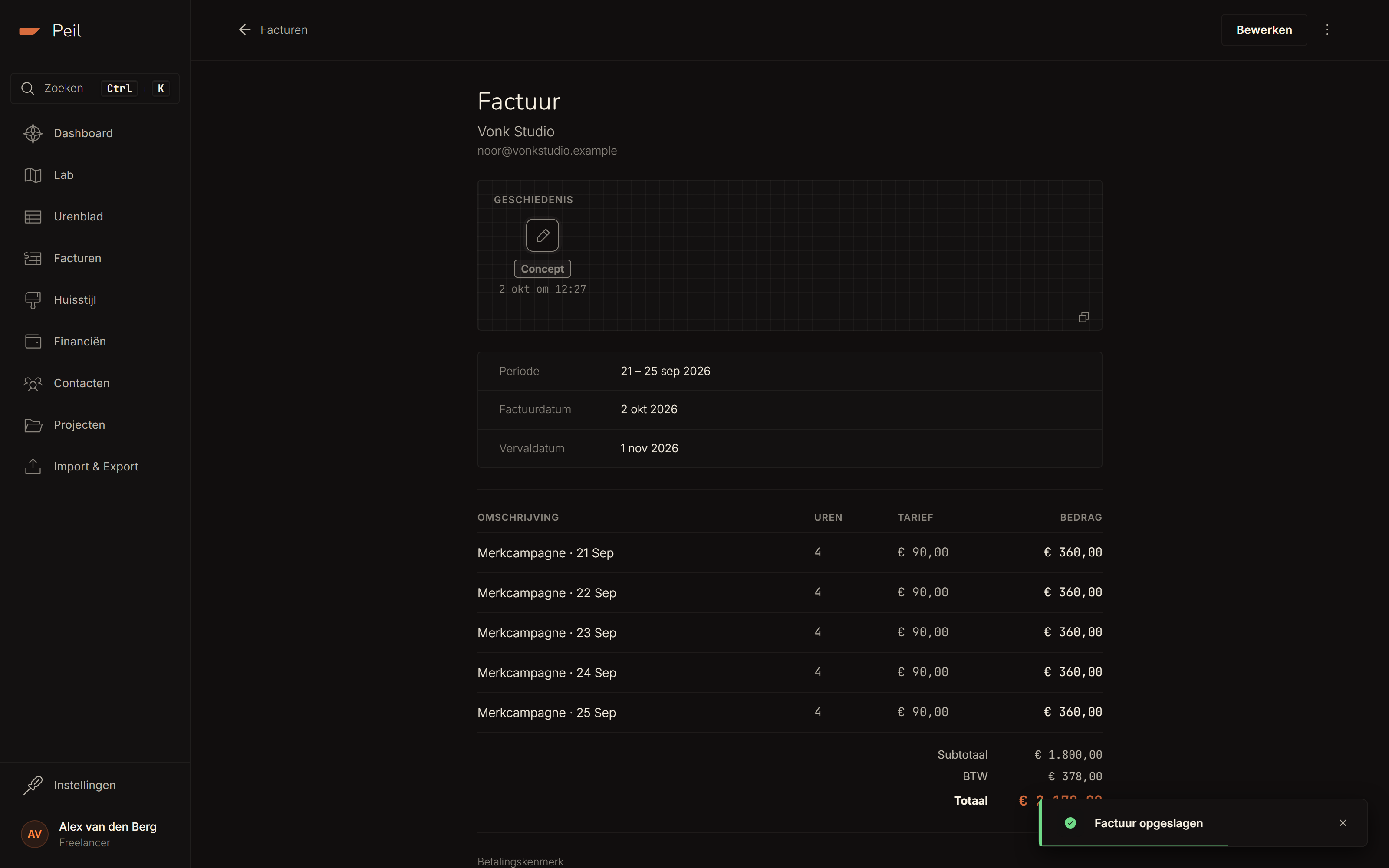Open the Import & Export upload icon
The image size is (1389, 868).
click(33, 467)
